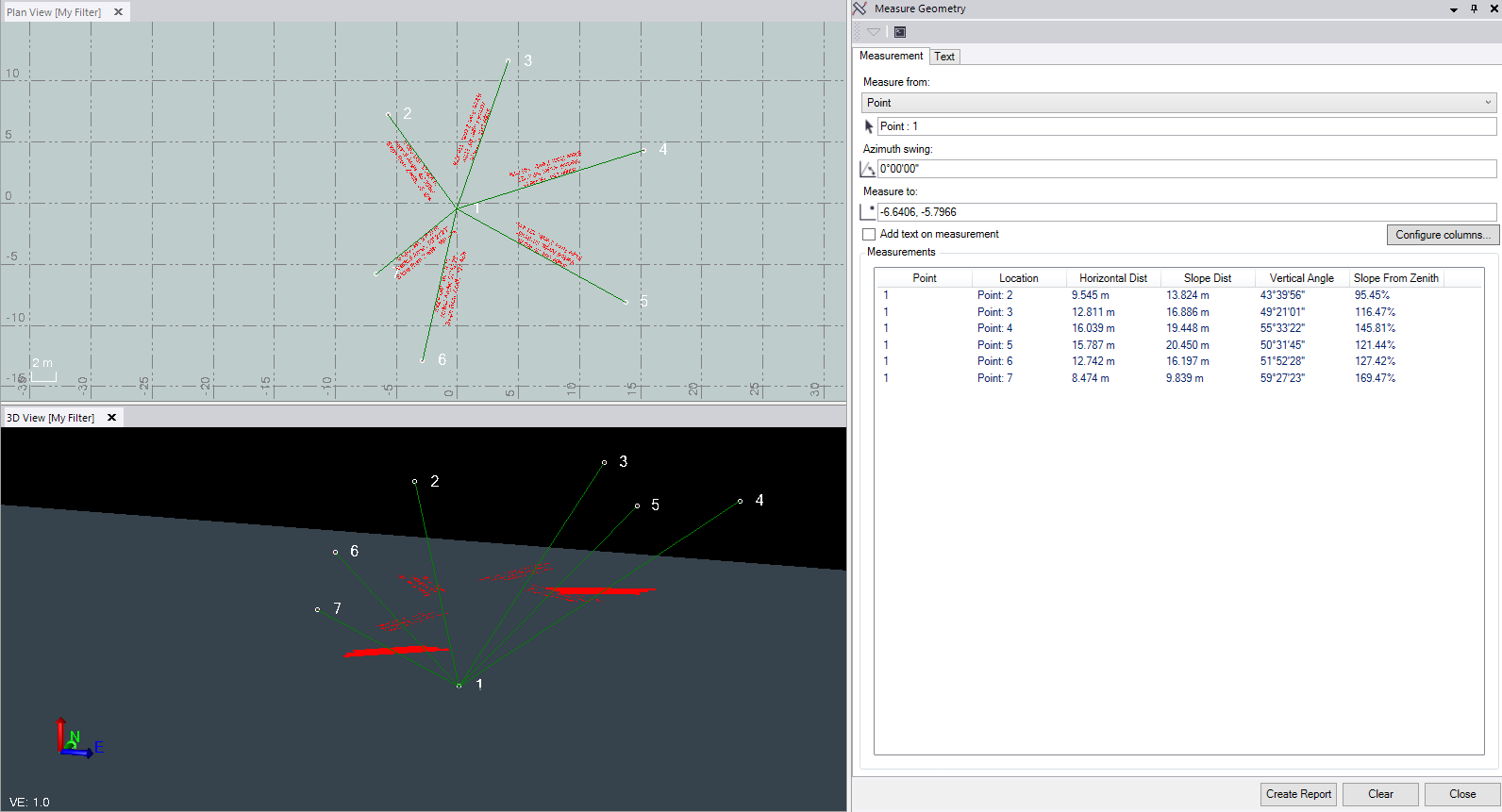The height and width of the screenshot is (812, 1502).
Task: Click the command window toolbar icon
Action: tap(900, 32)
